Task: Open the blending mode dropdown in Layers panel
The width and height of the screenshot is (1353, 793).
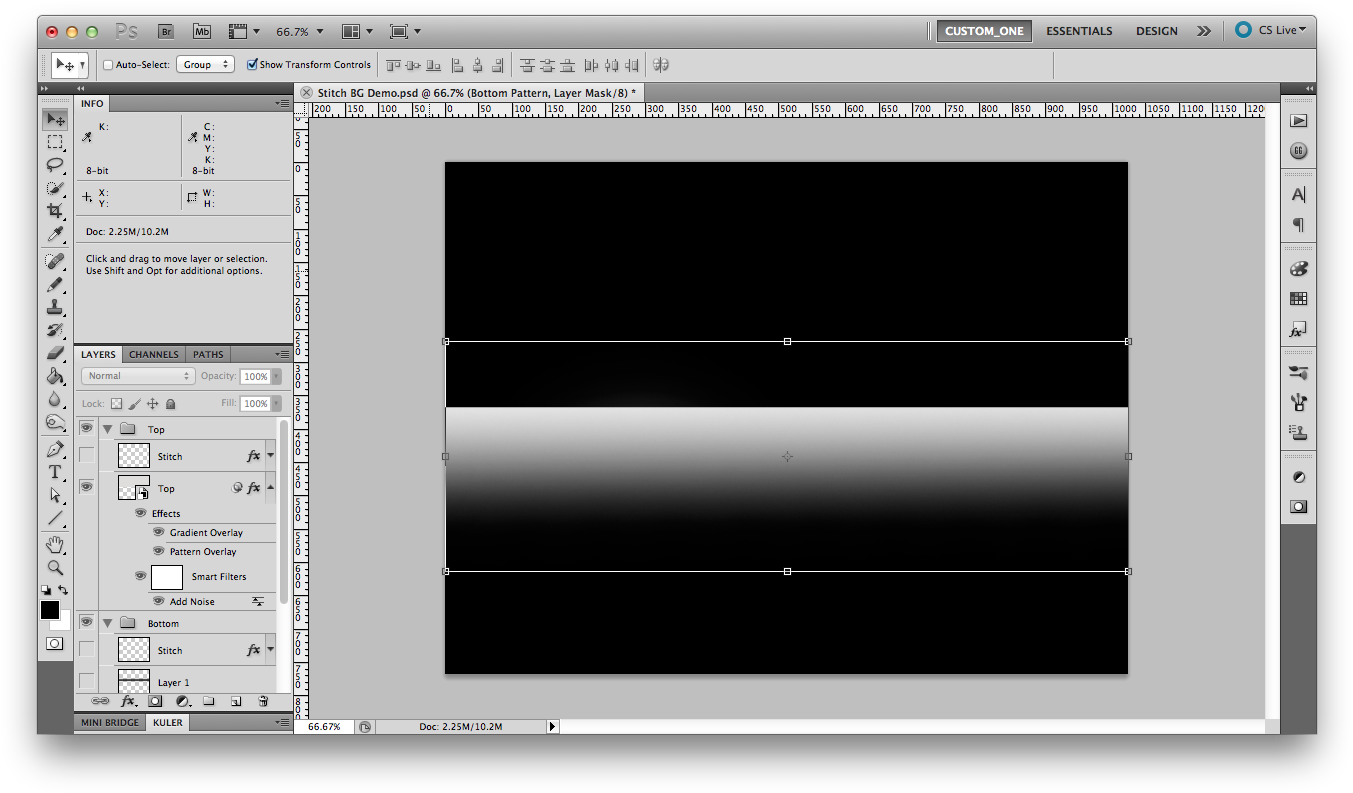Action: [x=137, y=375]
